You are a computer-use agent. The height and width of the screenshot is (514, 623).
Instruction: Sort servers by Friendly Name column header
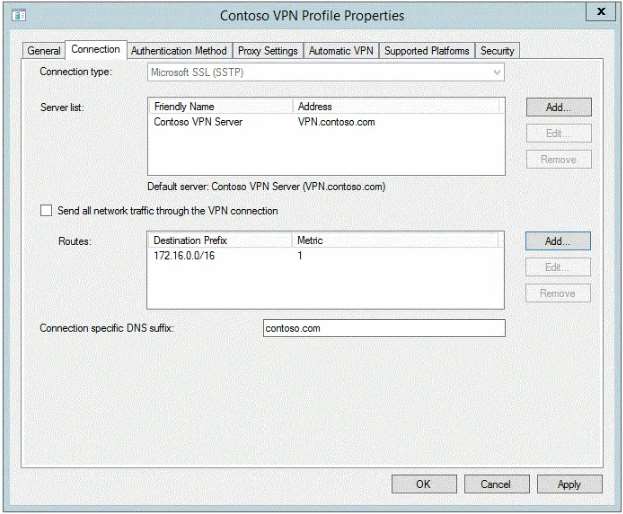[x=221, y=106]
